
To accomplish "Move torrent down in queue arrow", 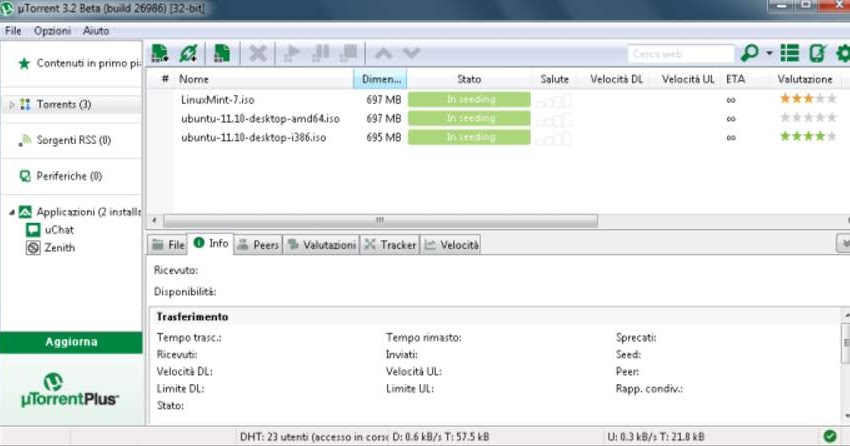I will tap(411, 53).
